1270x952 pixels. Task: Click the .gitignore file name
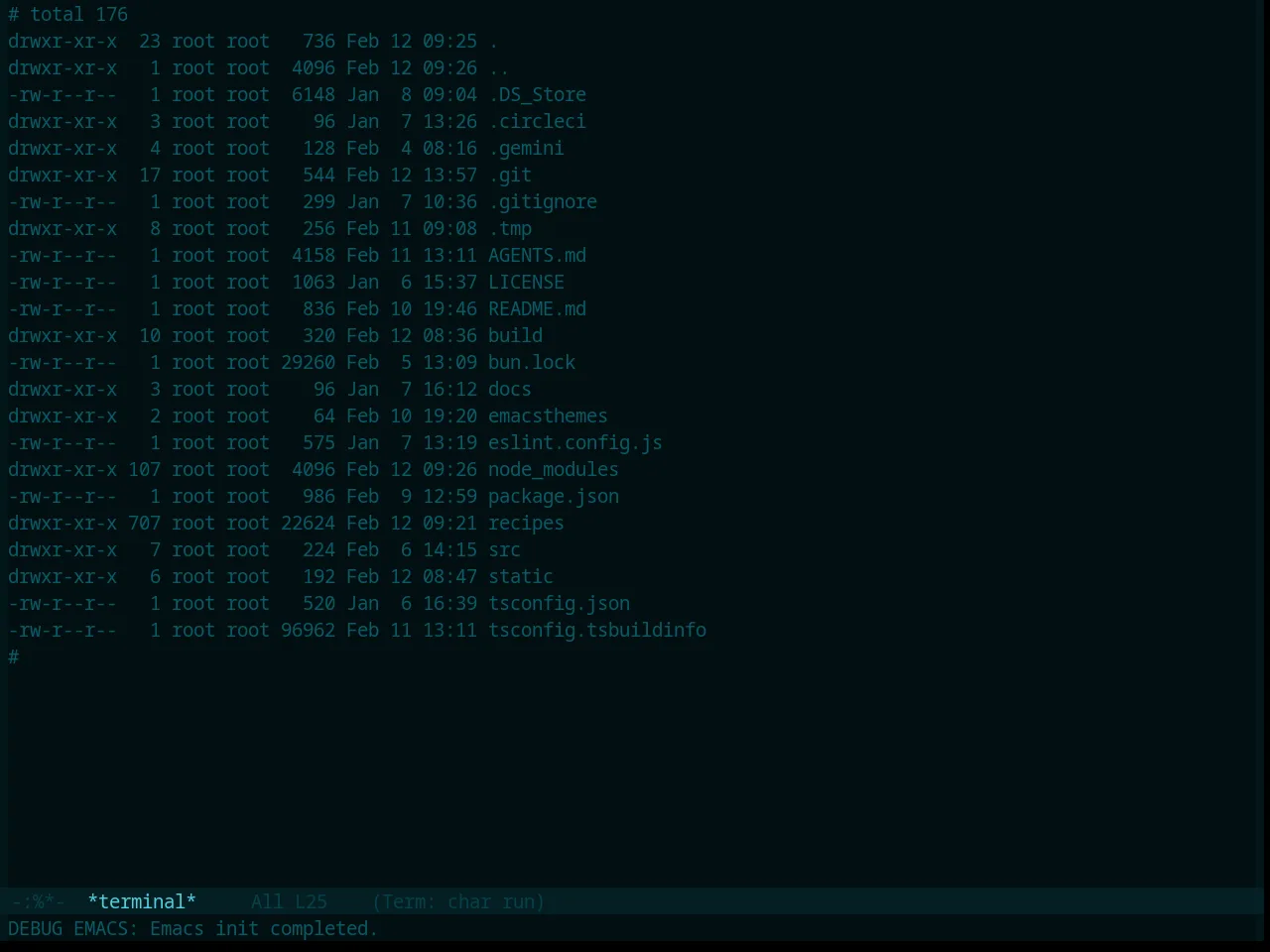coord(543,202)
